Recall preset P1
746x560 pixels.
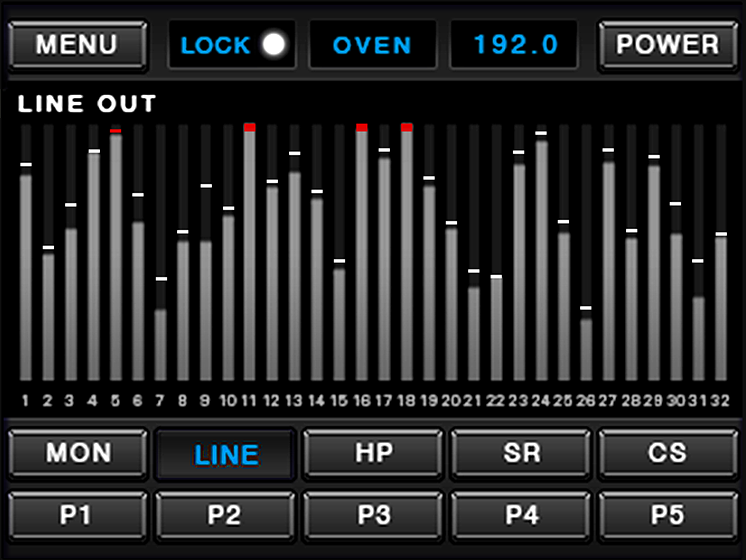78,515
